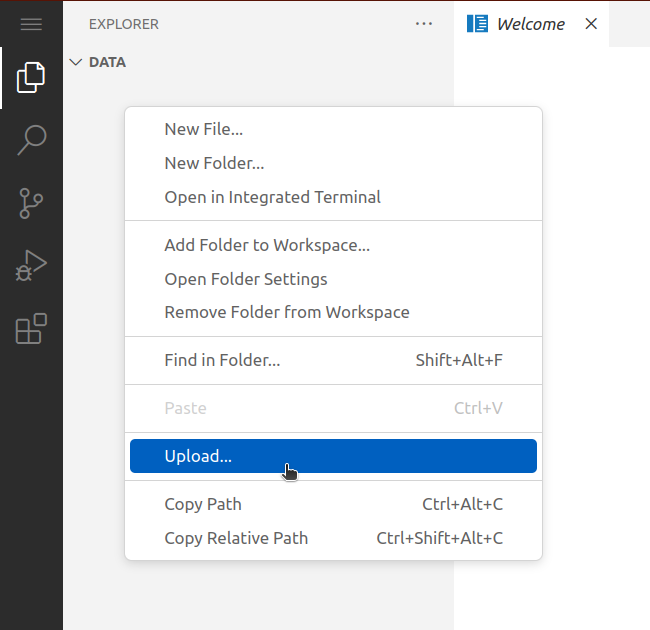
Task: Choose New File... from context menu
Action: [333, 129]
